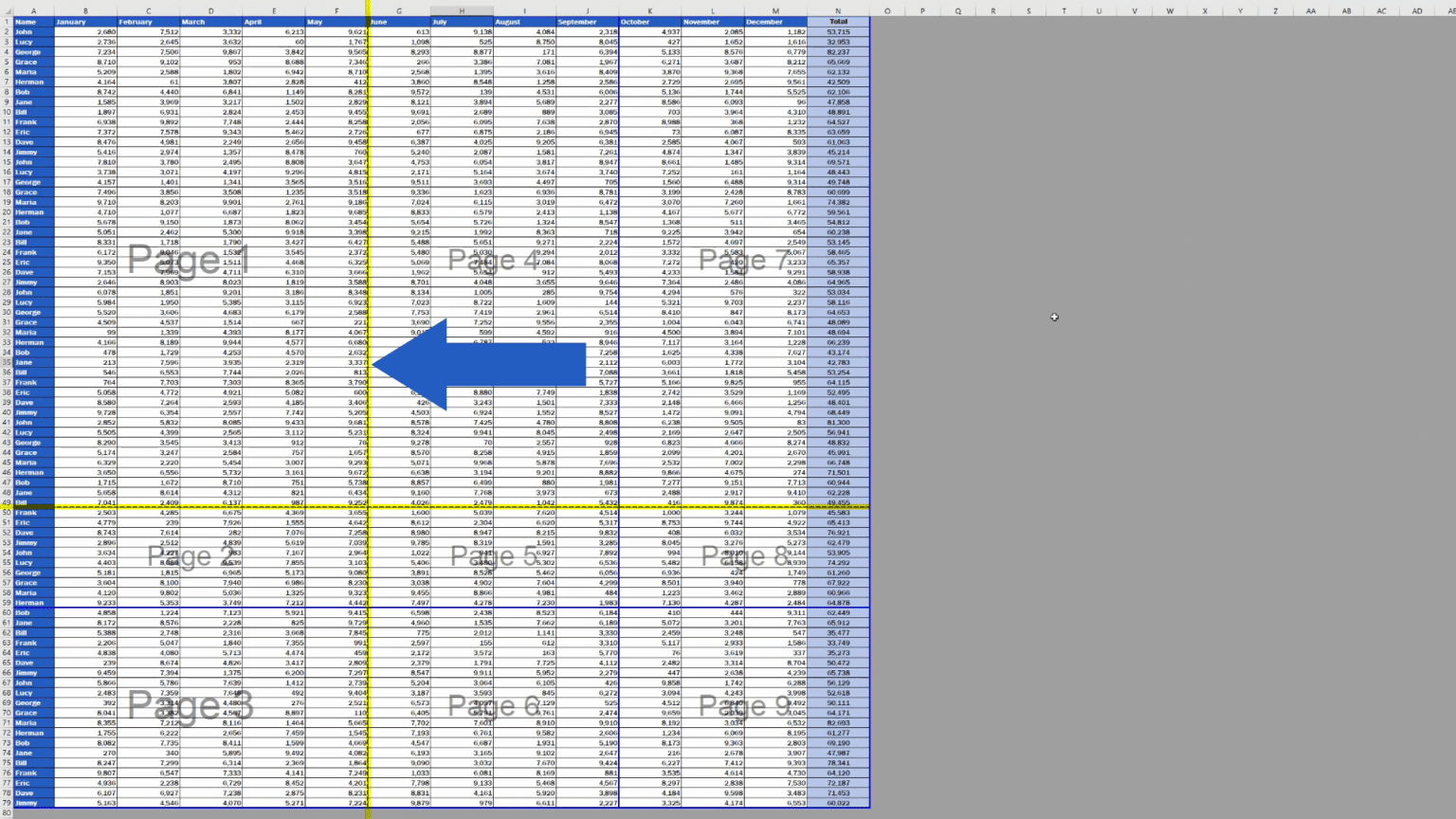Select column N header
1456x819 pixels.
point(838,11)
